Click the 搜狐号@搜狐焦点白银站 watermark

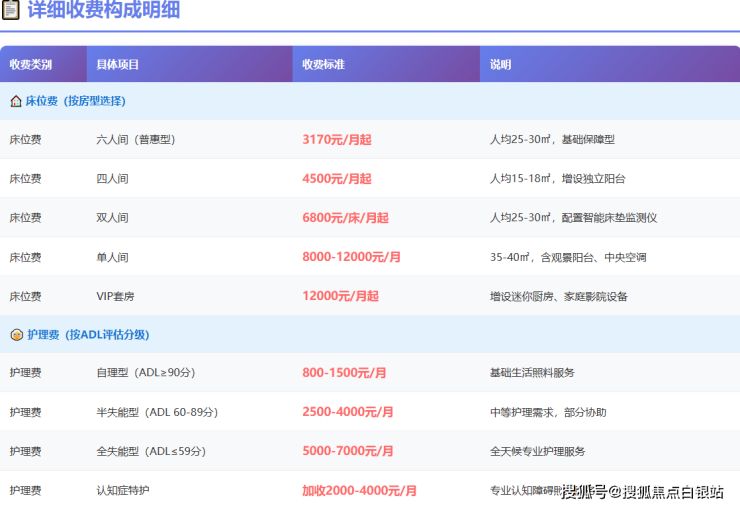point(648,491)
